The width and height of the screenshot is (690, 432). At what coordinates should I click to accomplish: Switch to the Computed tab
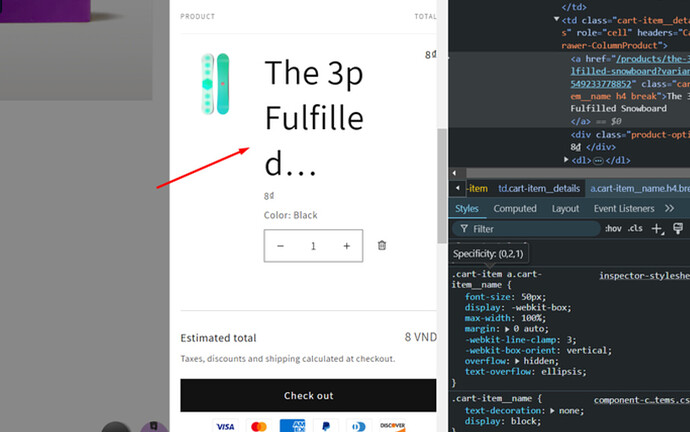(515, 209)
